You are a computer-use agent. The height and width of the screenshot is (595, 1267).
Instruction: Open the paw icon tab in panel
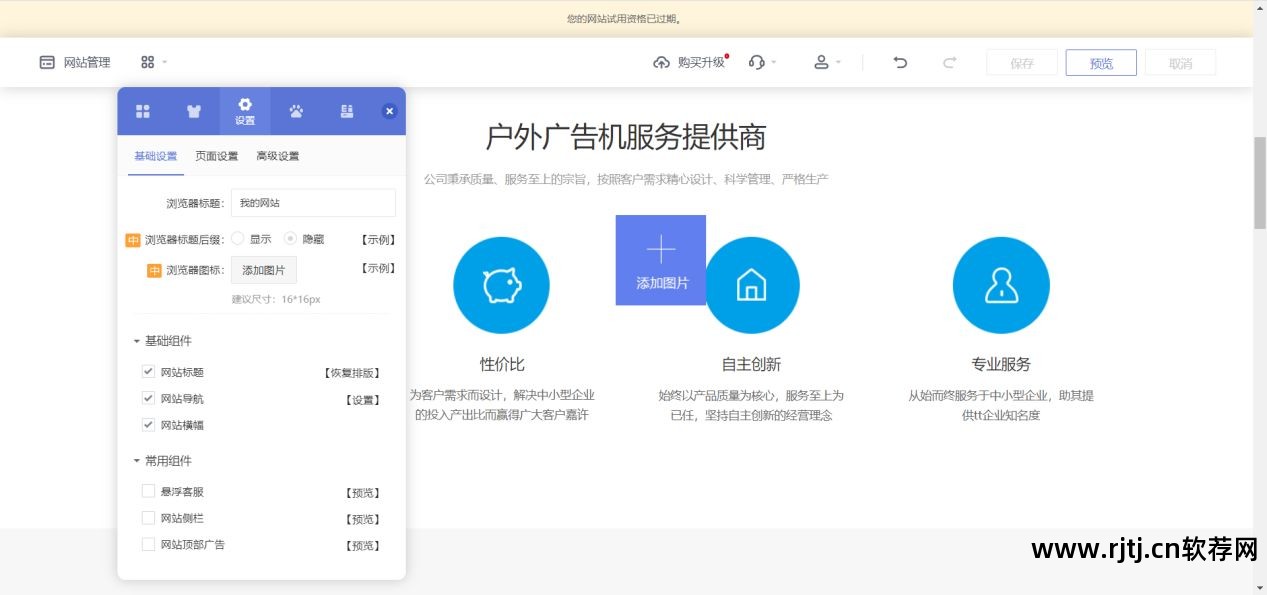click(296, 111)
